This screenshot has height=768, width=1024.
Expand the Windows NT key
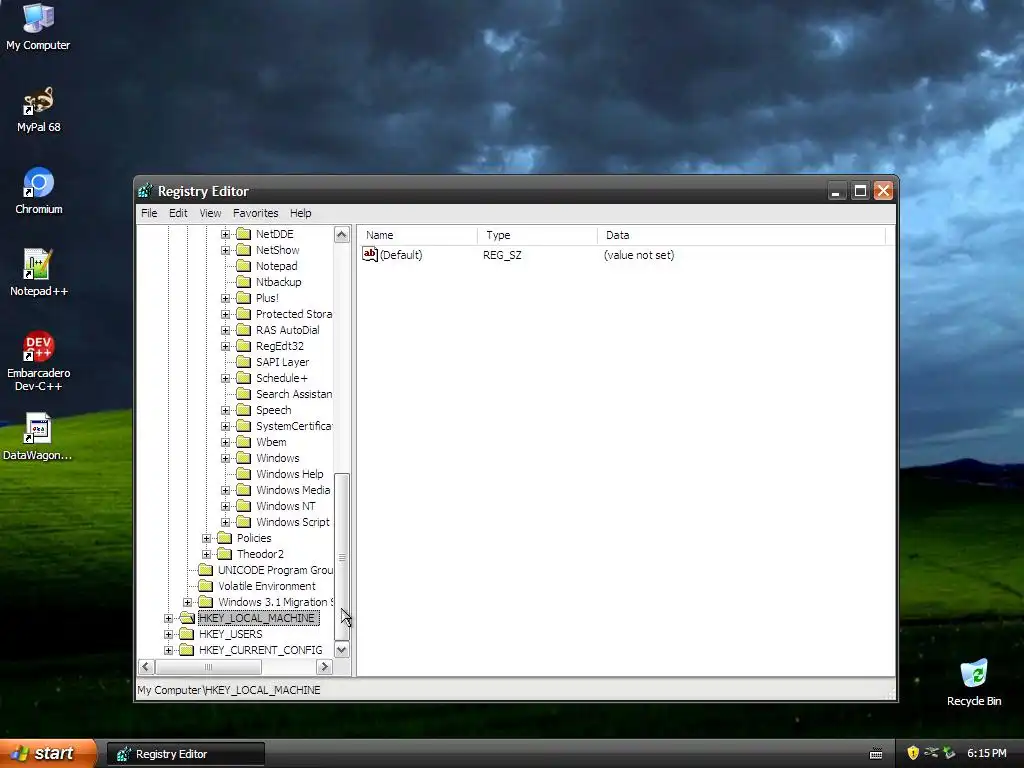click(x=225, y=506)
